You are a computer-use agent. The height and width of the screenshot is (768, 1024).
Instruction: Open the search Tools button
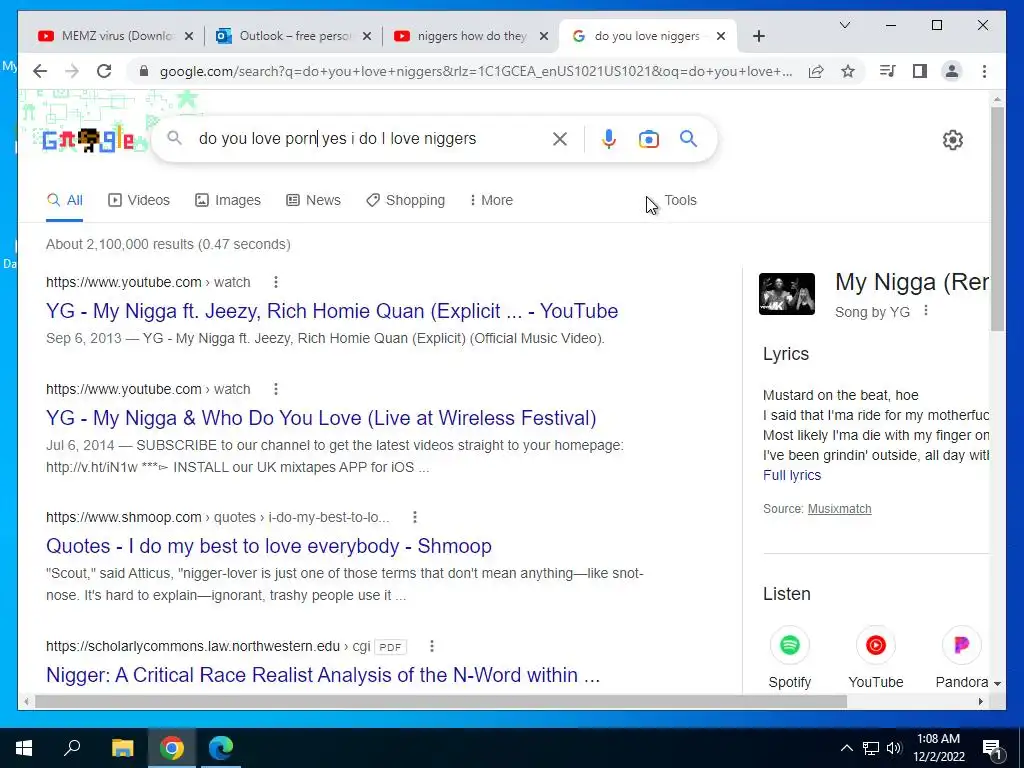tap(680, 200)
